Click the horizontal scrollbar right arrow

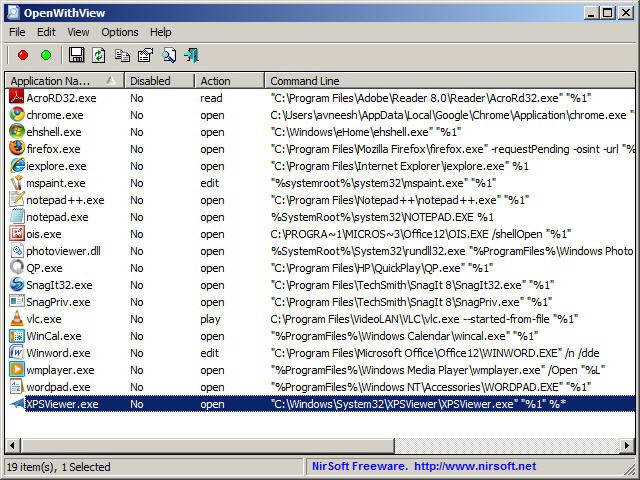627,445
